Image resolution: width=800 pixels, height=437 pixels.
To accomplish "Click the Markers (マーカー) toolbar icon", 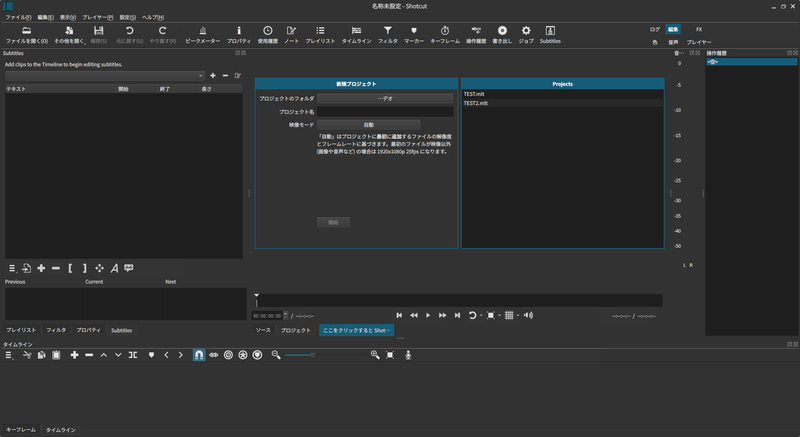I will tap(414, 31).
